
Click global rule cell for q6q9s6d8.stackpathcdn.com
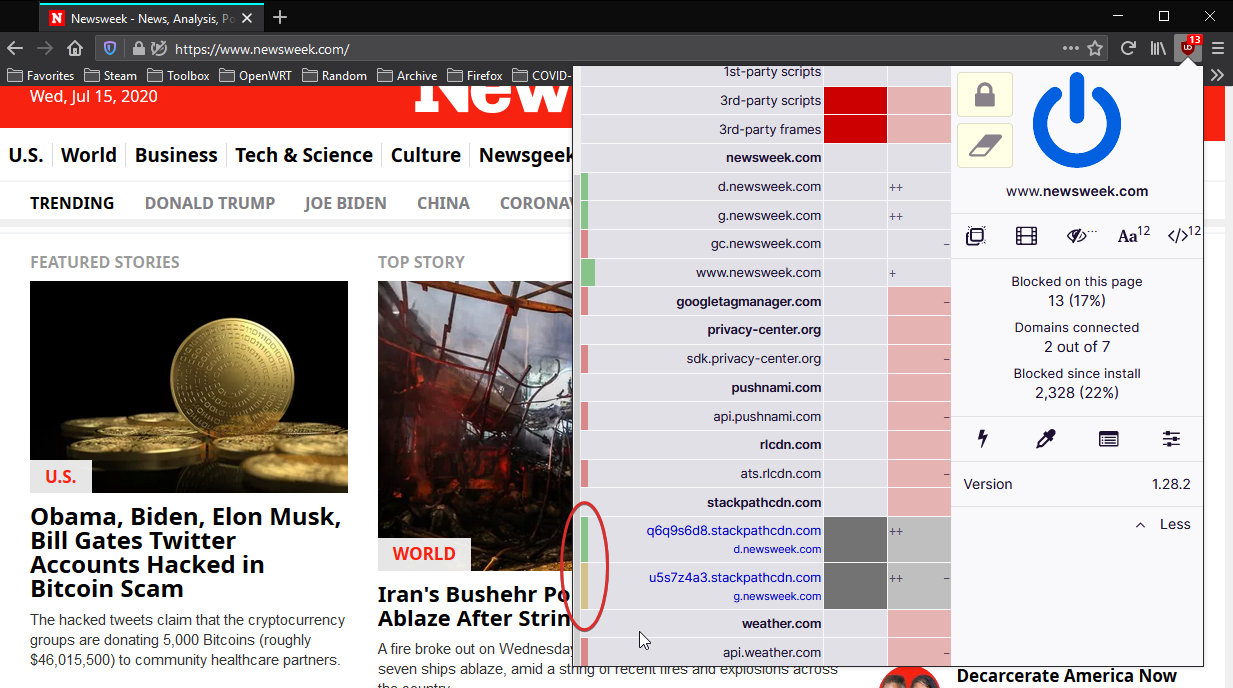(855, 539)
